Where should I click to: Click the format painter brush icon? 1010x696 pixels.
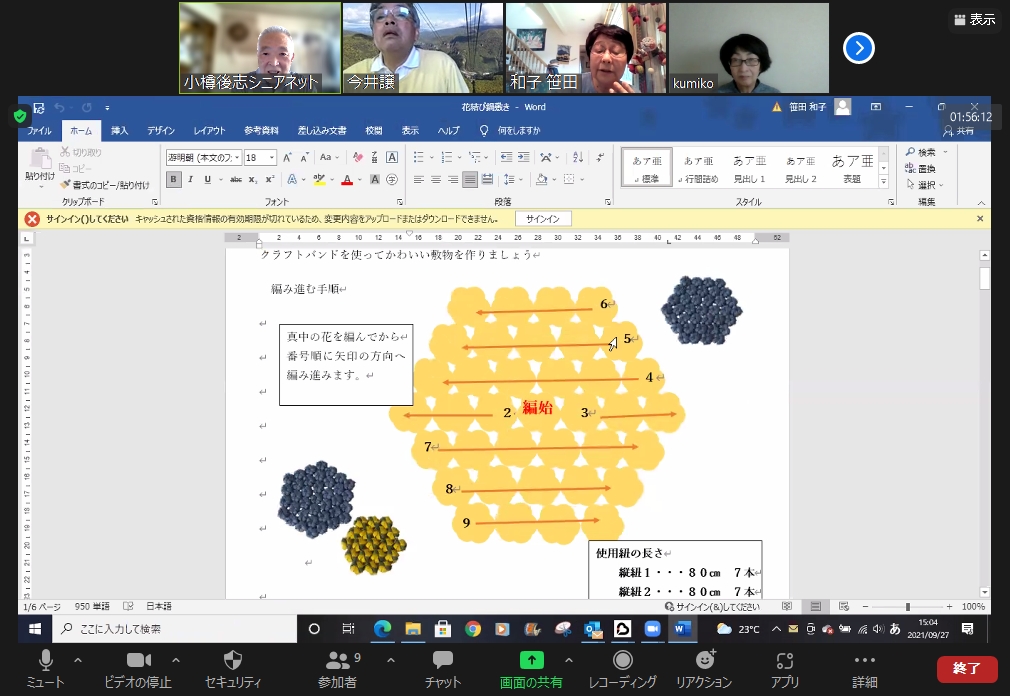(66, 185)
